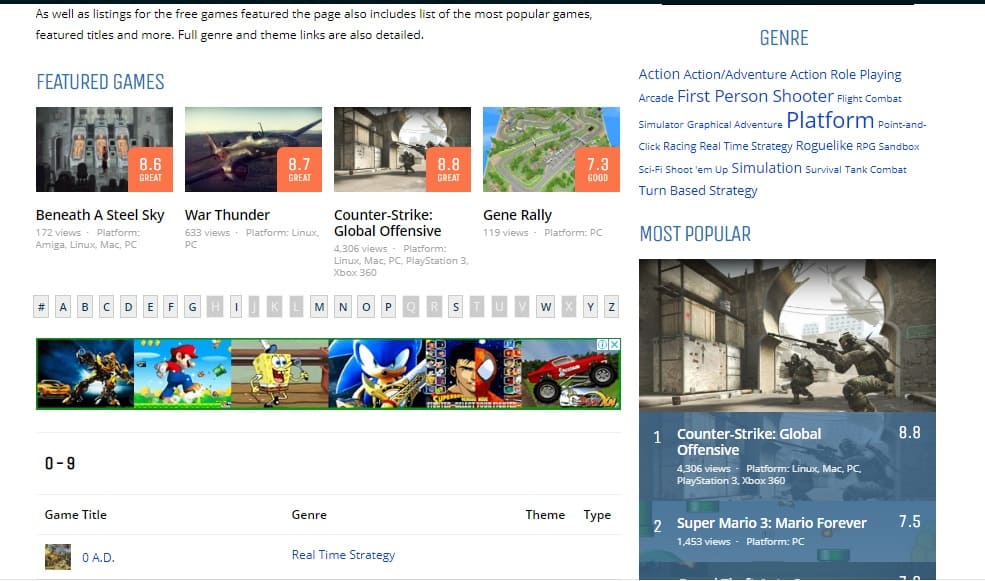Open the AdChoices info icon on banner
Image resolution: width=985 pixels, height=581 pixels.
pos(602,345)
